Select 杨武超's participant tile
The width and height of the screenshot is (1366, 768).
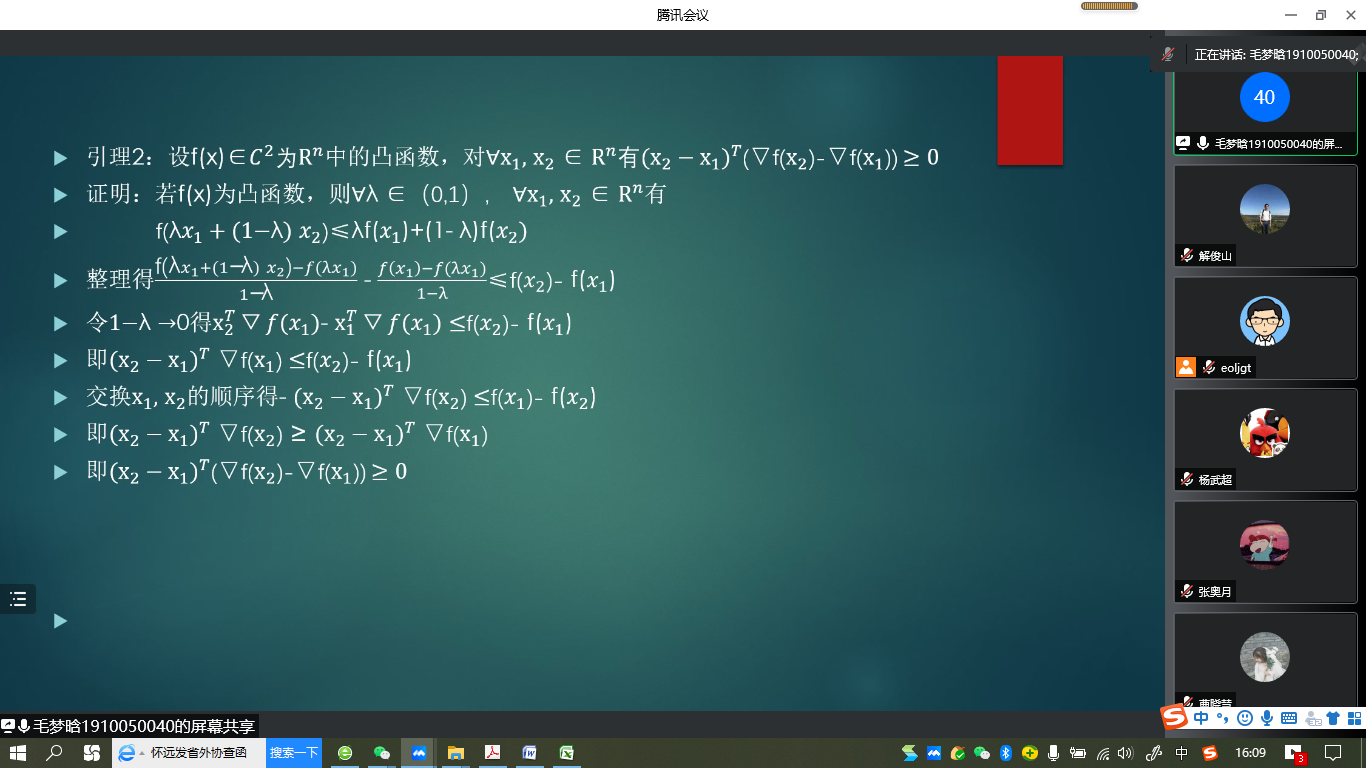[1265, 439]
